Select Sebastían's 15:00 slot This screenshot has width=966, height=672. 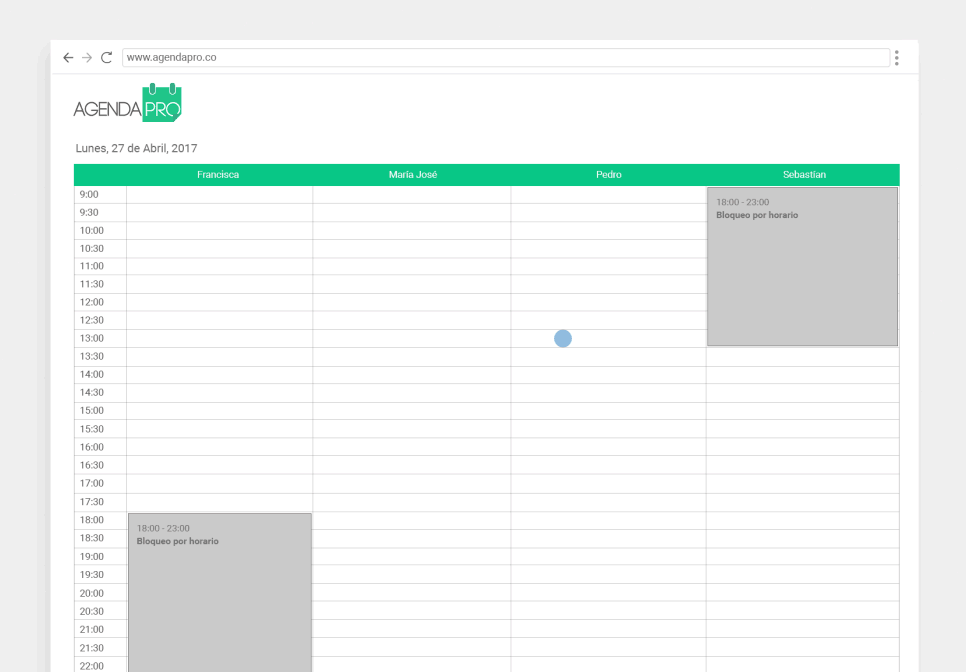coord(803,411)
